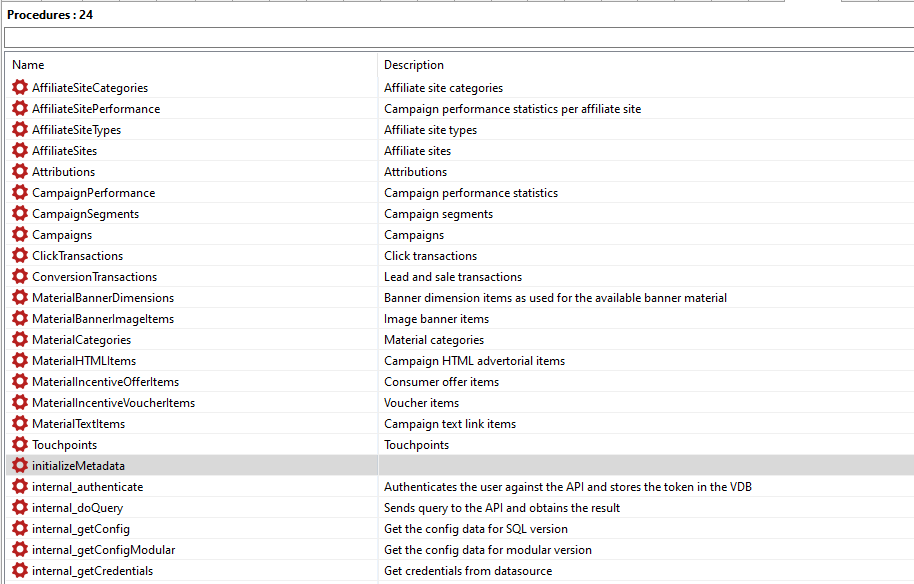Image resolution: width=914 pixels, height=584 pixels.
Task: Click the gear icon next to Attributions
Action: [x=20, y=172]
